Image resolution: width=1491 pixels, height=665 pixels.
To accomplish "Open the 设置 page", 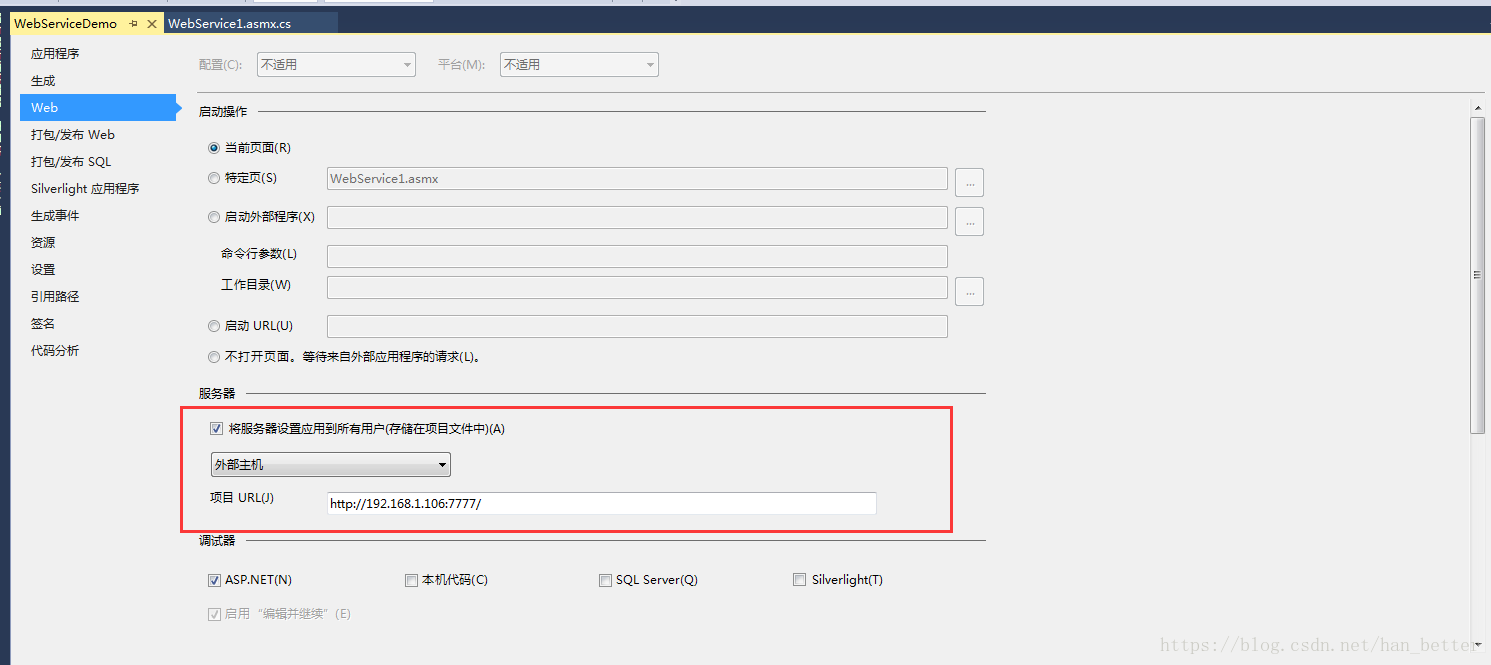I will 43,269.
